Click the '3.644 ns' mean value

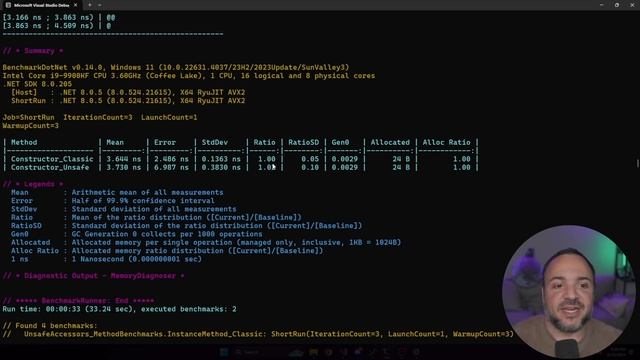[x=124, y=159]
